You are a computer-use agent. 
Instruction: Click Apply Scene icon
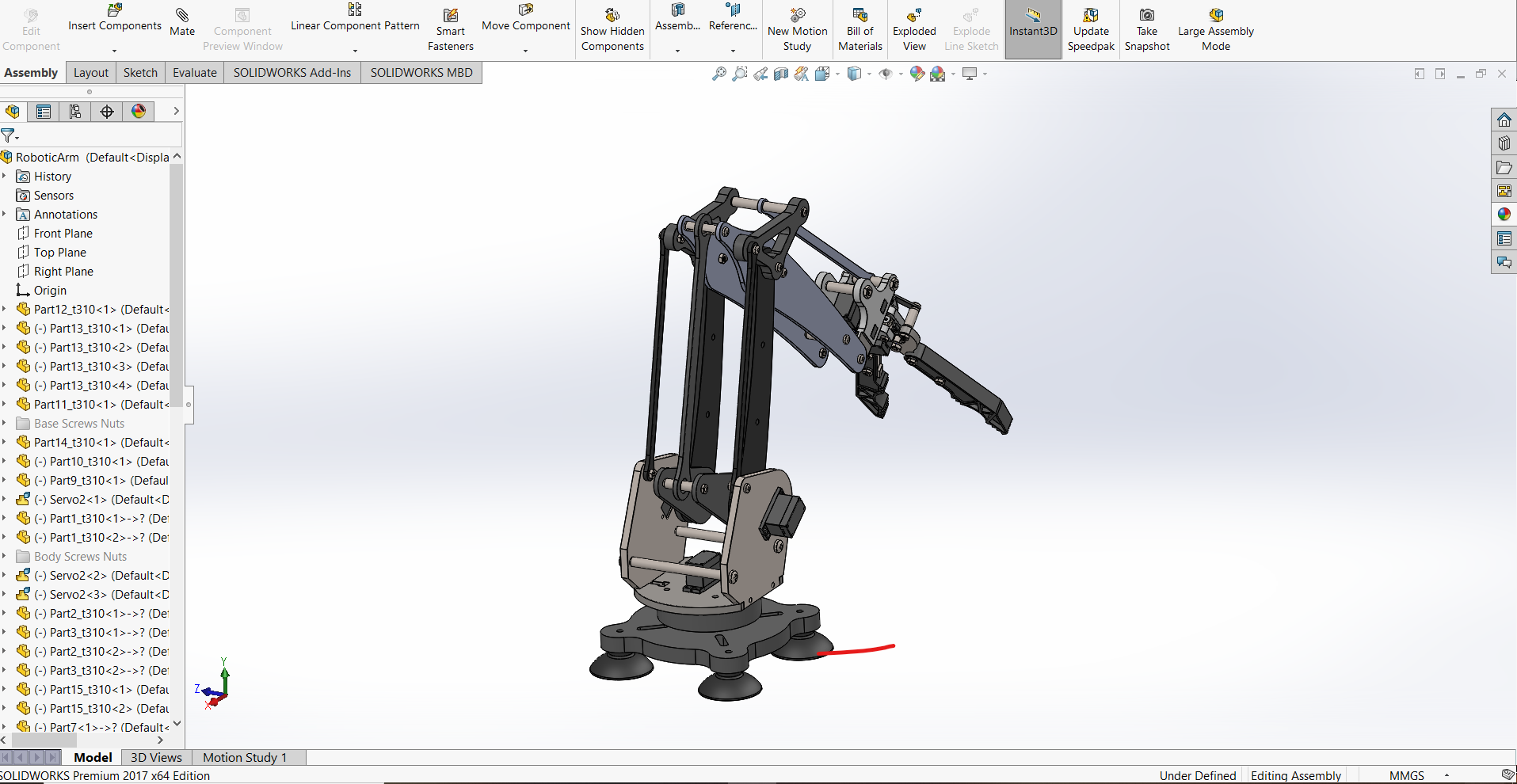pyautogui.click(x=938, y=74)
